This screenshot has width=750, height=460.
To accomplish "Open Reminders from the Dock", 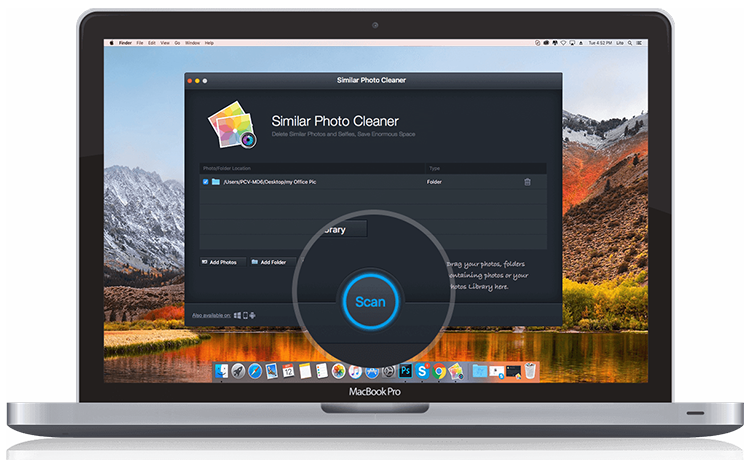I will click(322, 371).
